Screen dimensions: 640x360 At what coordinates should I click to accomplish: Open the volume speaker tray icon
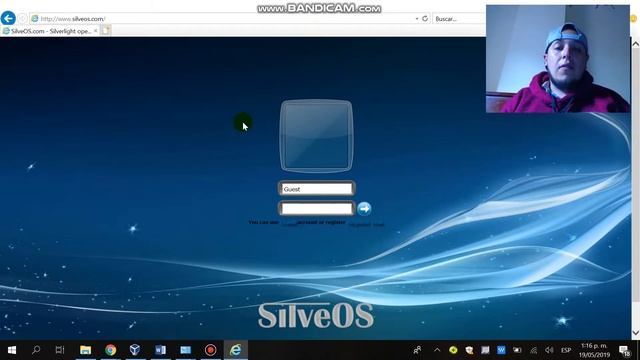[x=549, y=350]
